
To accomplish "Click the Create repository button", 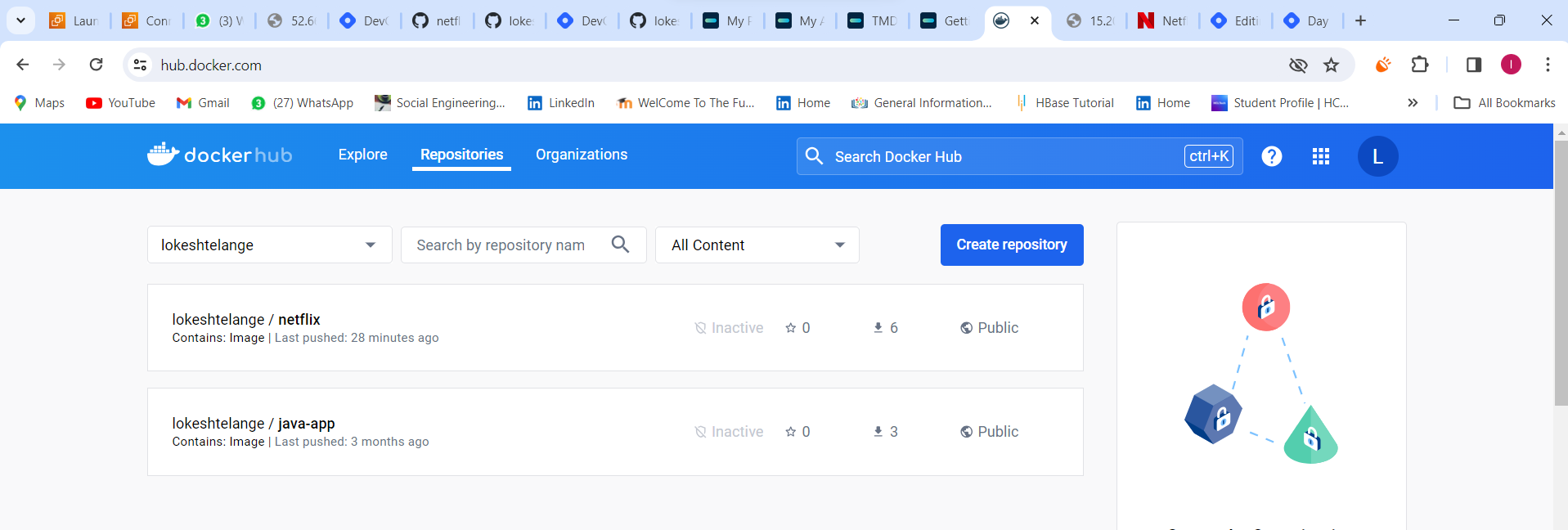I will (1012, 245).
